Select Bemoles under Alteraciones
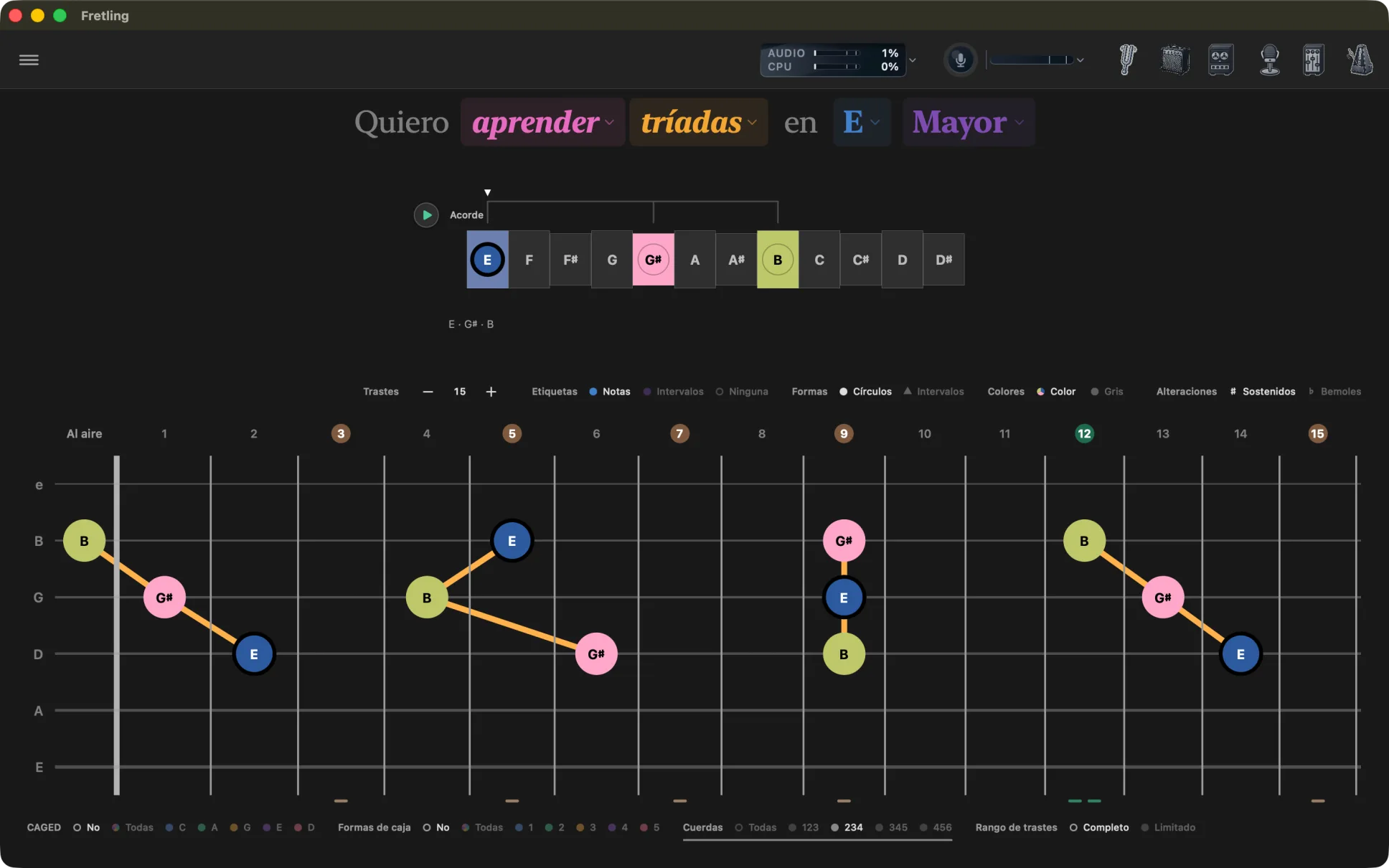The width and height of the screenshot is (1389, 868). click(x=1334, y=392)
